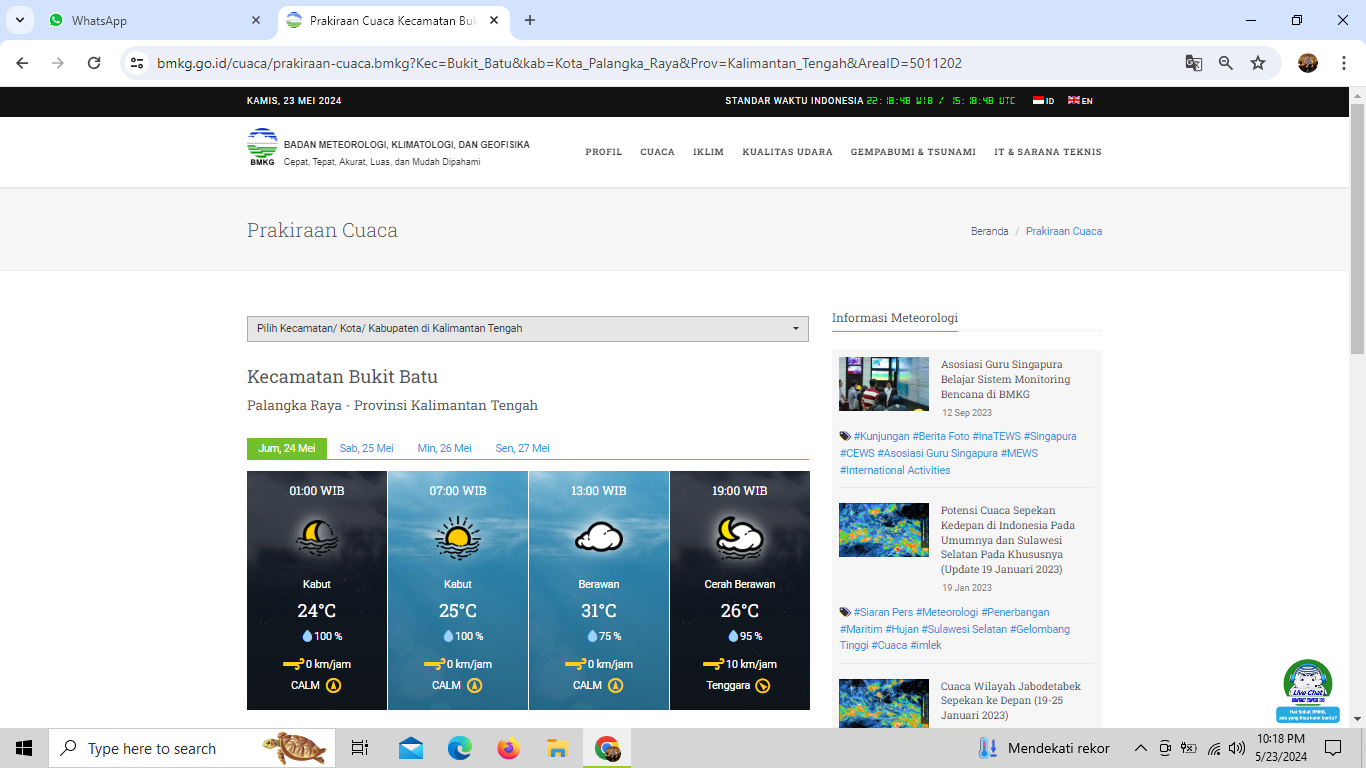The width and height of the screenshot is (1366, 768).
Task: Select the Jum, 24 Mei tab
Action: pyautogui.click(x=287, y=448)
